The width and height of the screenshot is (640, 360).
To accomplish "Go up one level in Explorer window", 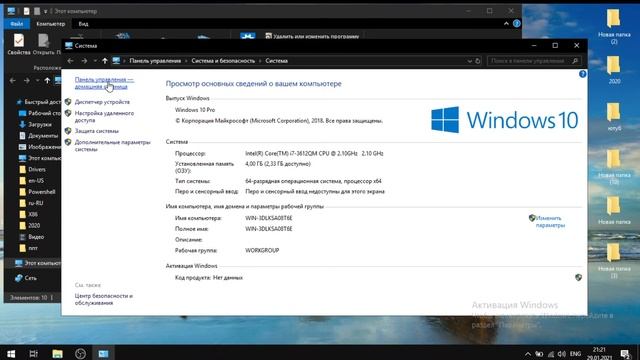I will click(x=47, y=80).
